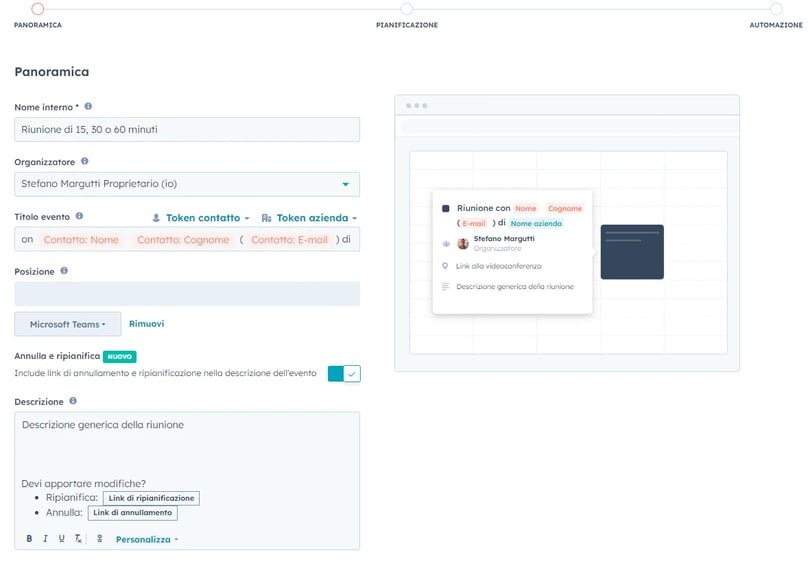Expand the Token azienda dropdown
The image size is (808, 572).
click(309, 217)
